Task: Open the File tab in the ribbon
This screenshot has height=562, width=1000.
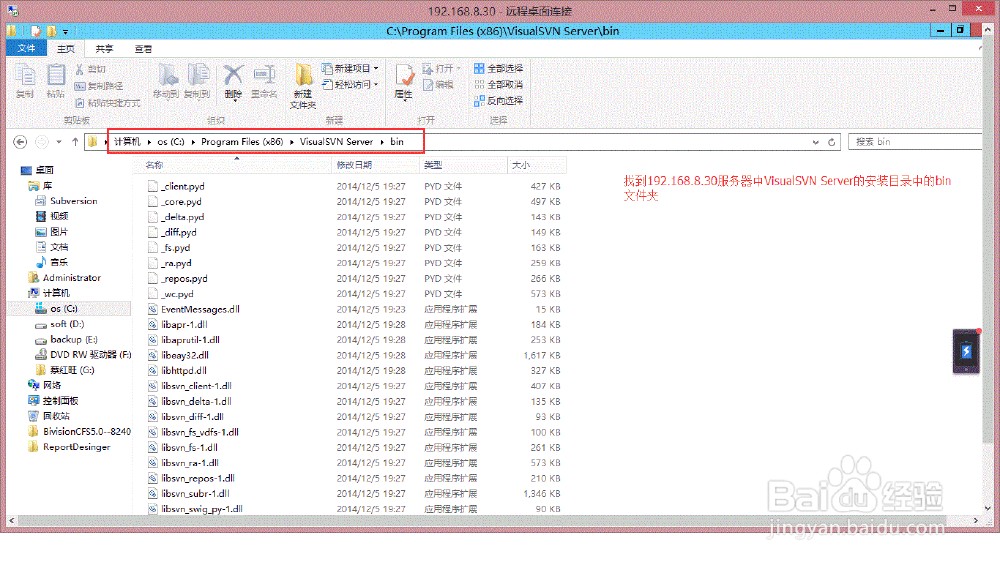Action: point(26,48)
